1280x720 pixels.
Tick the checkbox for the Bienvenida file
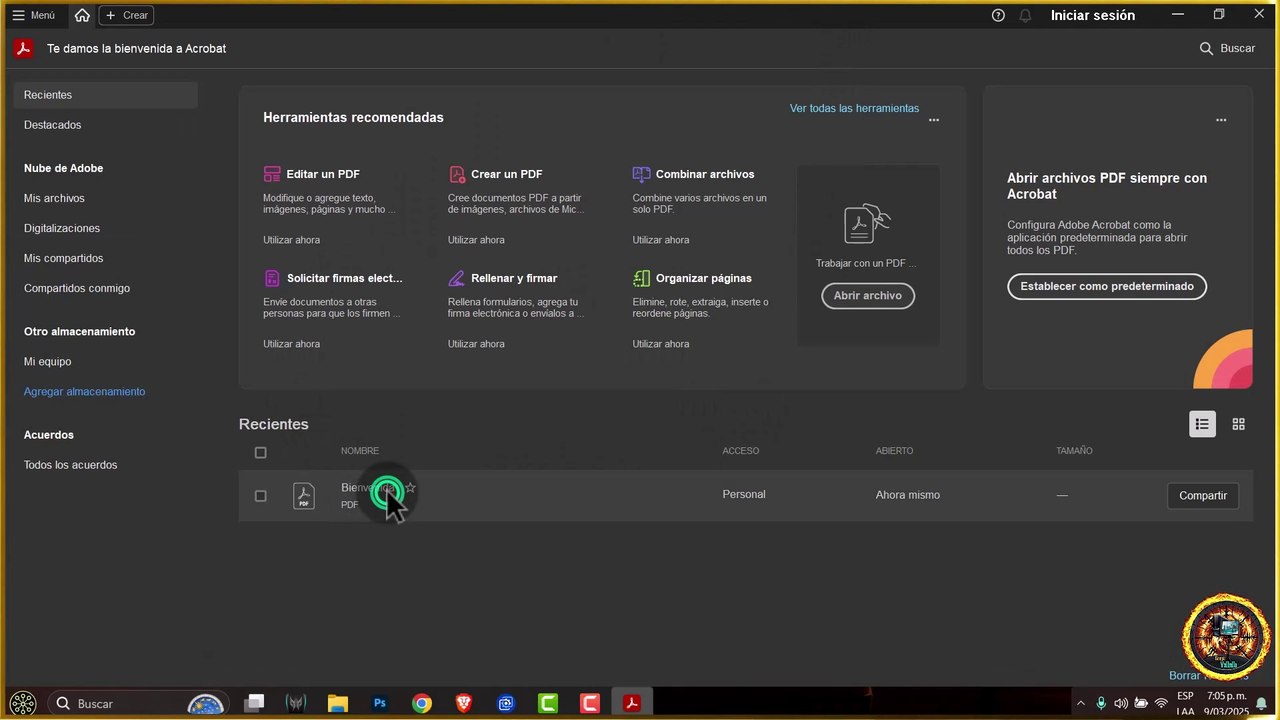(x=261, y=496)
